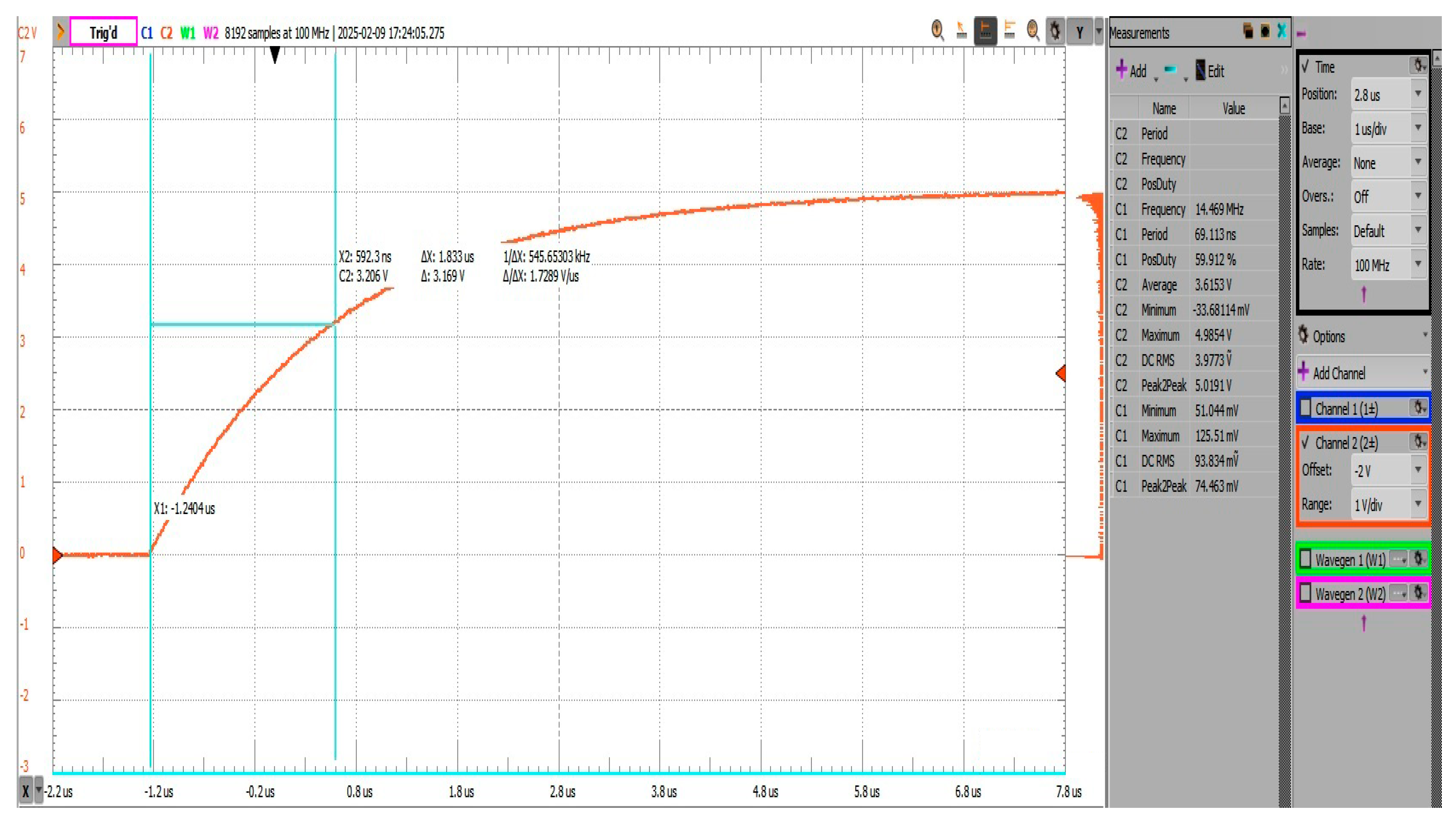Toggle the active X cursors icon

coord(985,31)
